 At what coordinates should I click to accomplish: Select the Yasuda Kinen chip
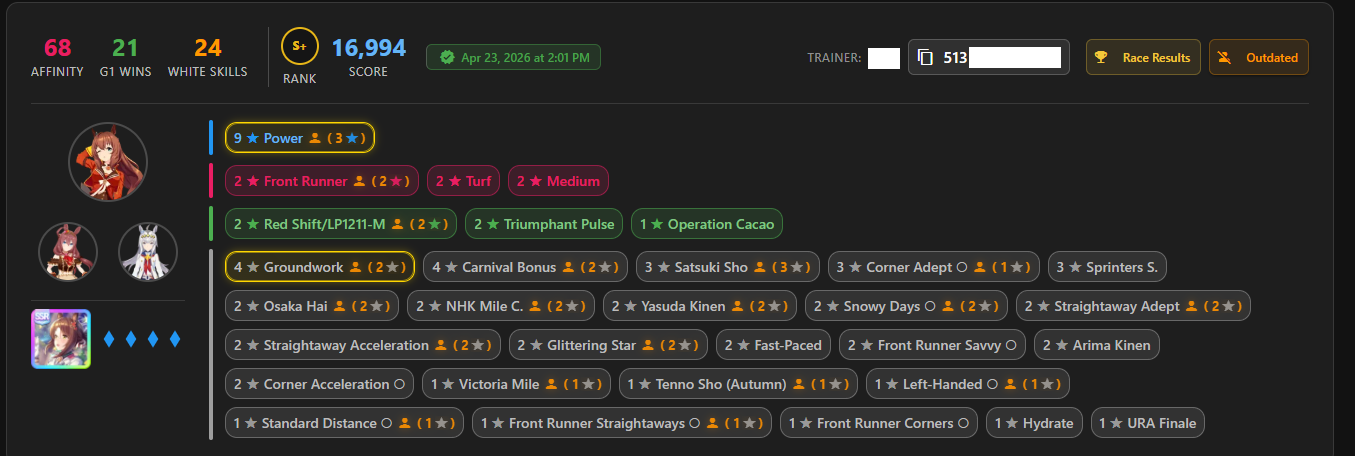tap(700, 306)
